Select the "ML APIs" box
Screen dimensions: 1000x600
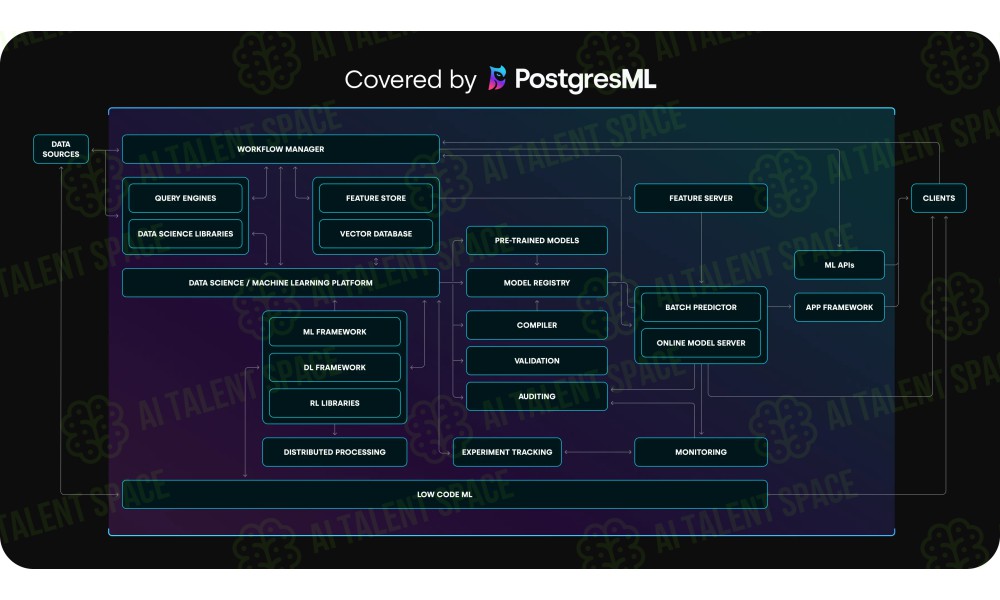[x=839, y=265]
